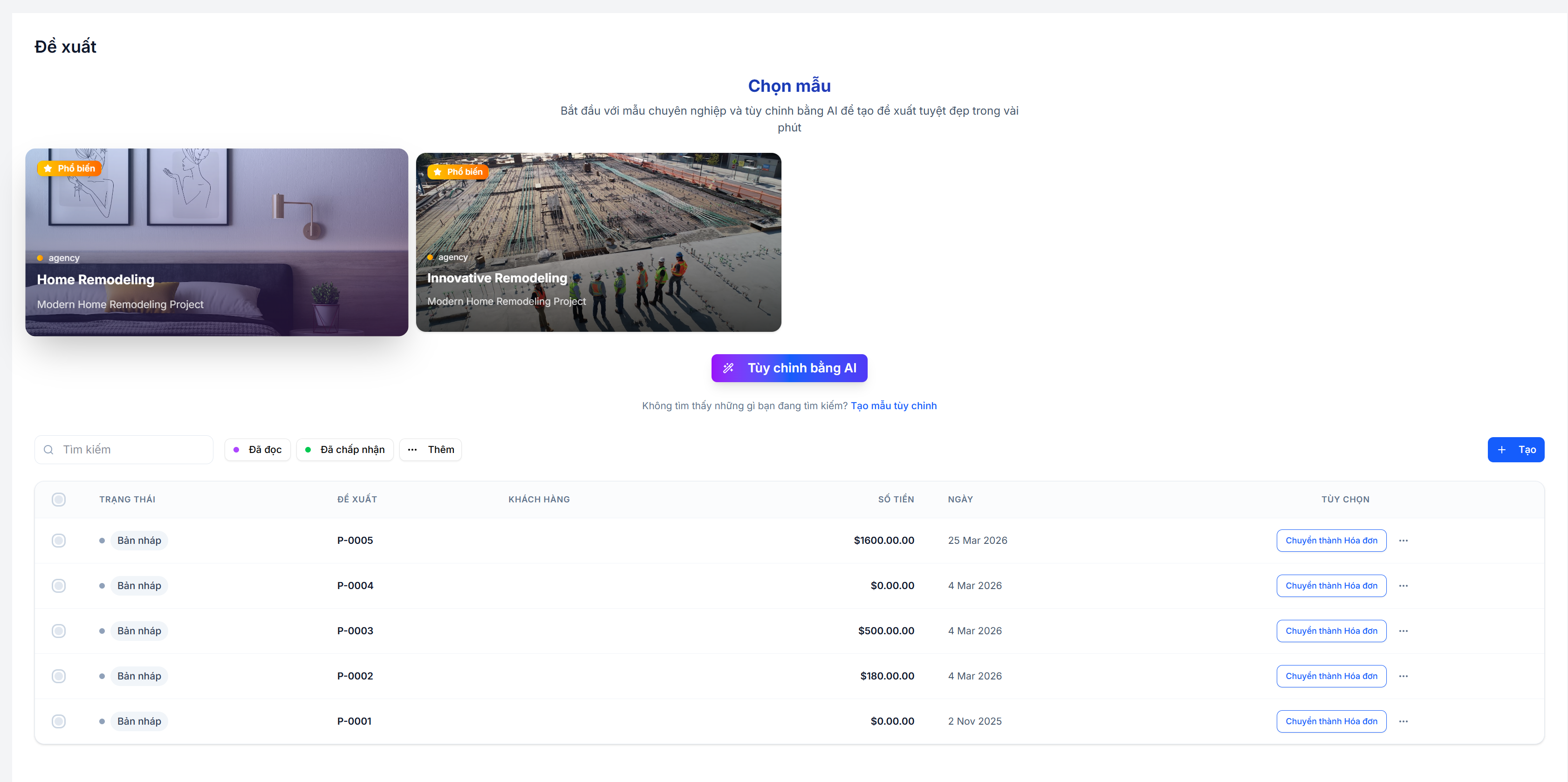Image resolution: width=1568 pixels, height=782 pixels.
Task: Focus the Tìm kiếm search field
Action: (x=123, y=450)
